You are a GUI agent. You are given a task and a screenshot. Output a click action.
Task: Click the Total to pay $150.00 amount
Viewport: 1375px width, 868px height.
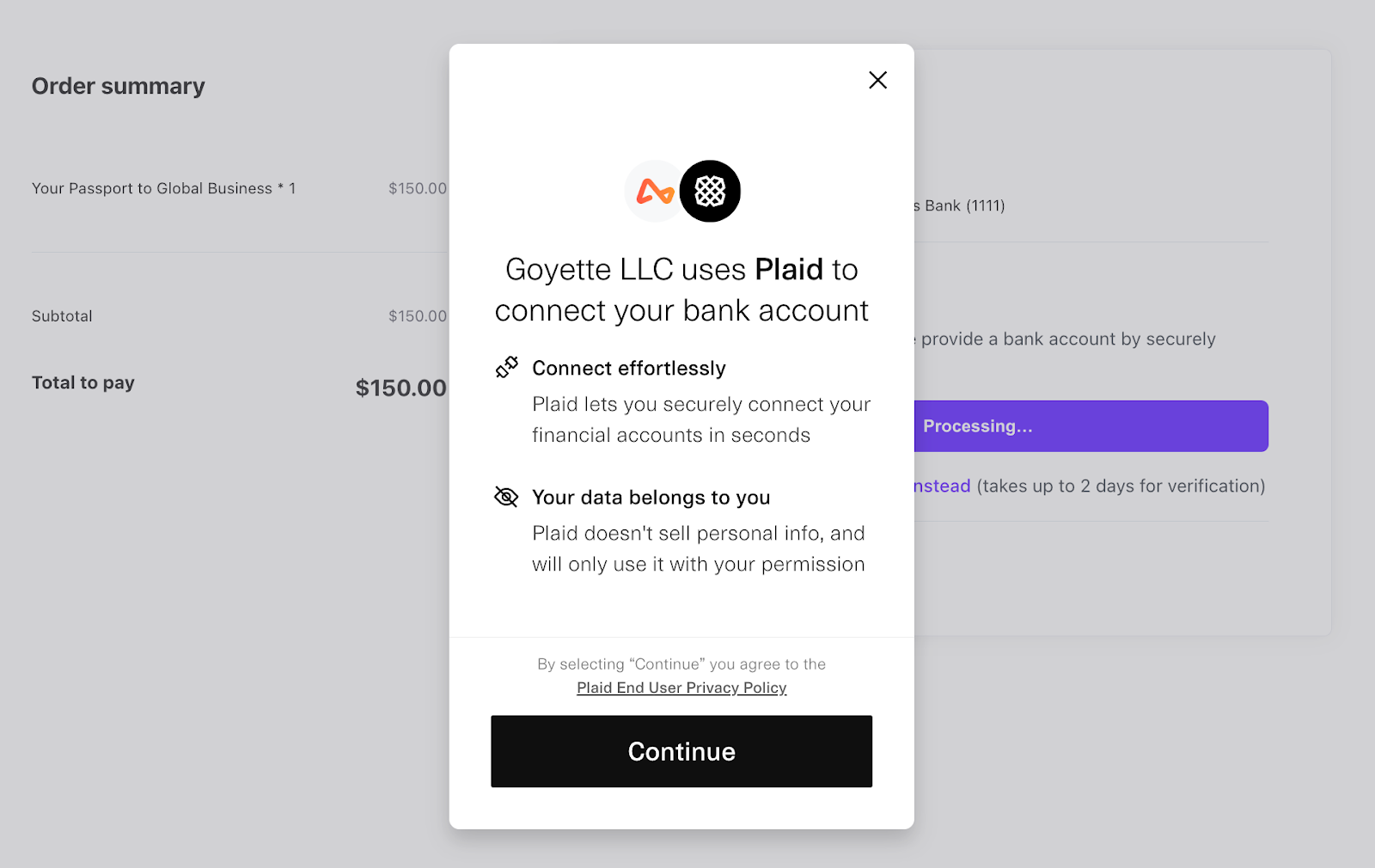coord(401,388)
